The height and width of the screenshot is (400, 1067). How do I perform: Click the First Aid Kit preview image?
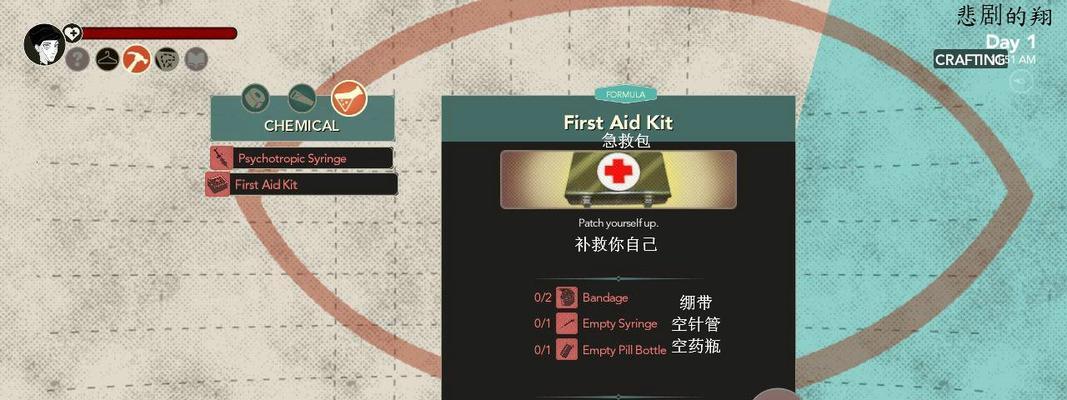click(x=618, y=180)
